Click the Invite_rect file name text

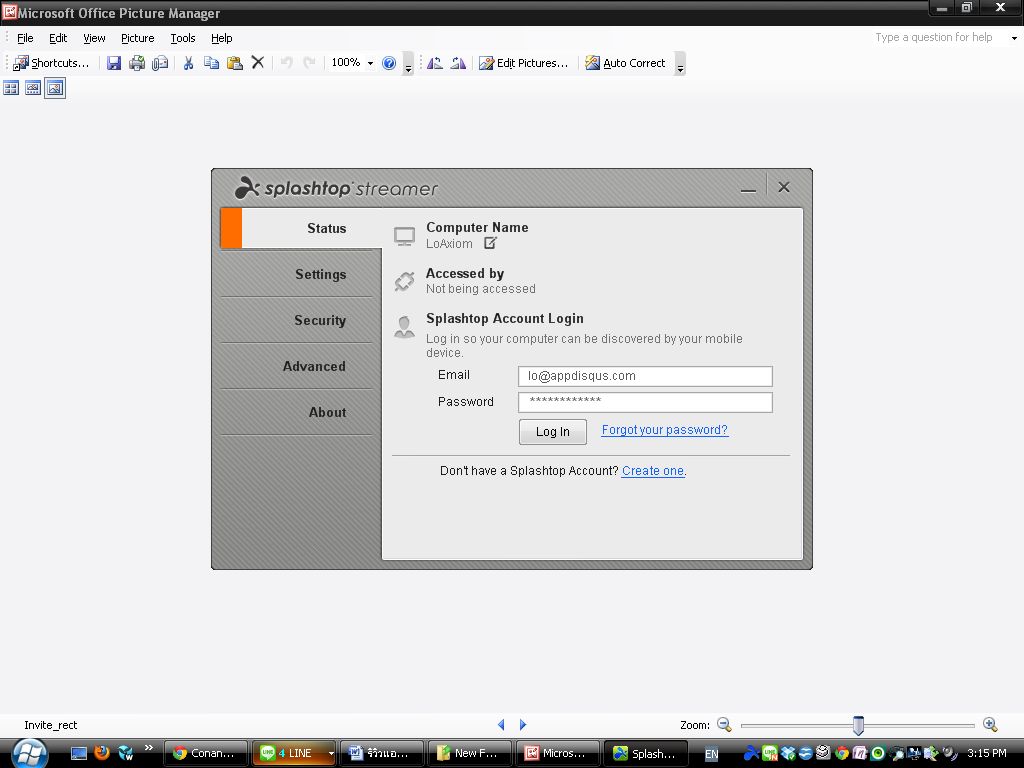pos(50,725)
